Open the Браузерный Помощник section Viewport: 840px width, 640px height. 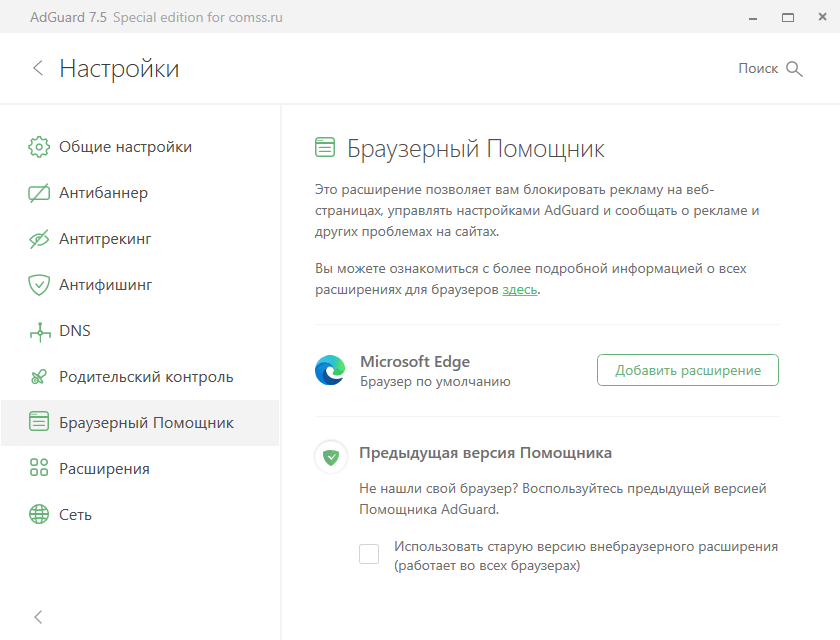146,423
